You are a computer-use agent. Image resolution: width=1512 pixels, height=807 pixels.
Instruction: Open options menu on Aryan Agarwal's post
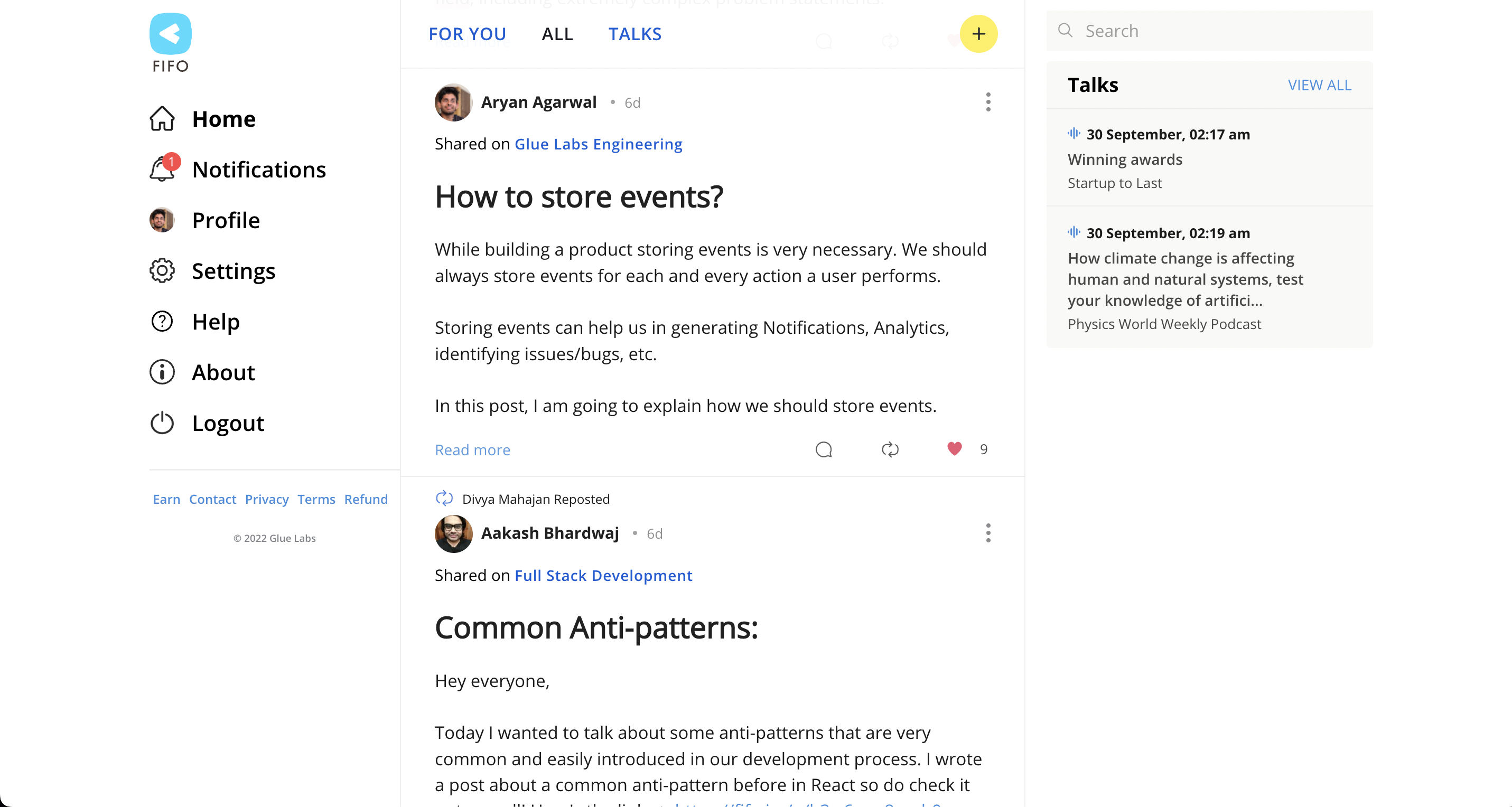(x=988, y=102)
